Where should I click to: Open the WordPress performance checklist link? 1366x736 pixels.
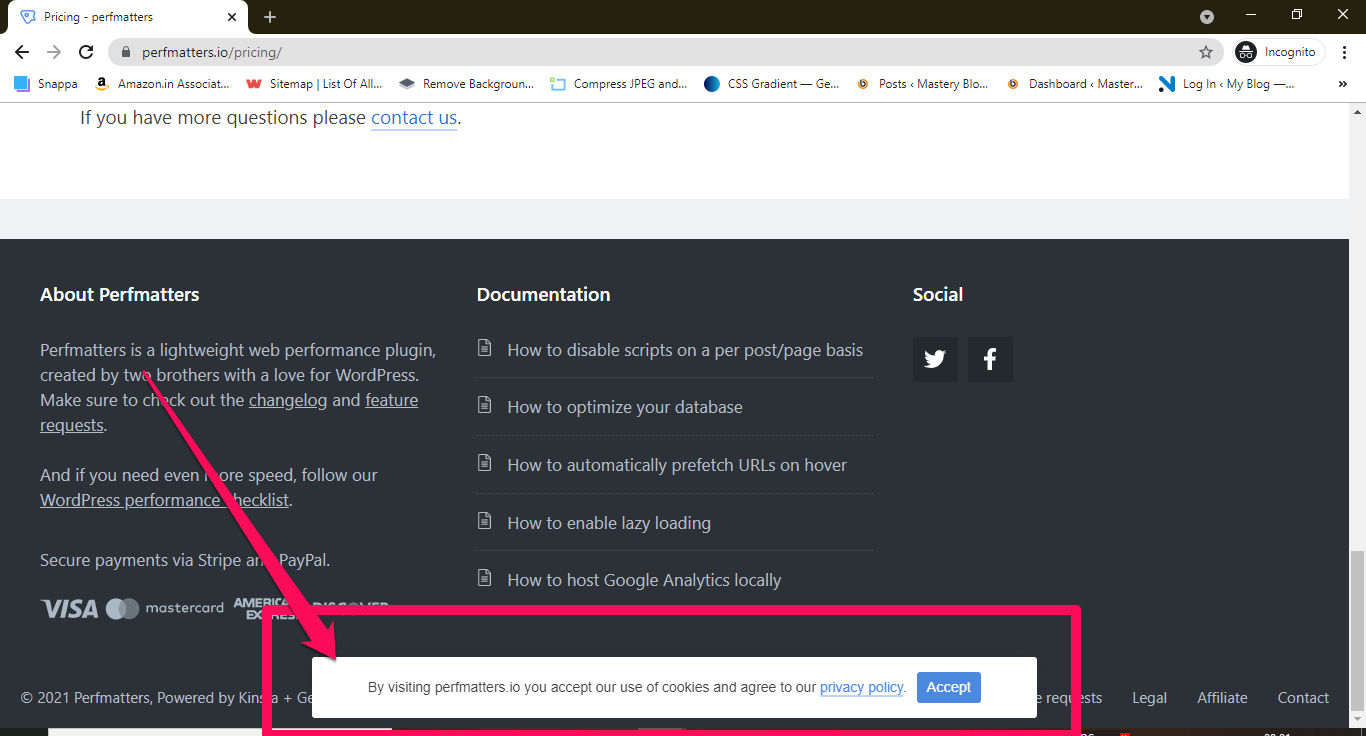point(165,500)
